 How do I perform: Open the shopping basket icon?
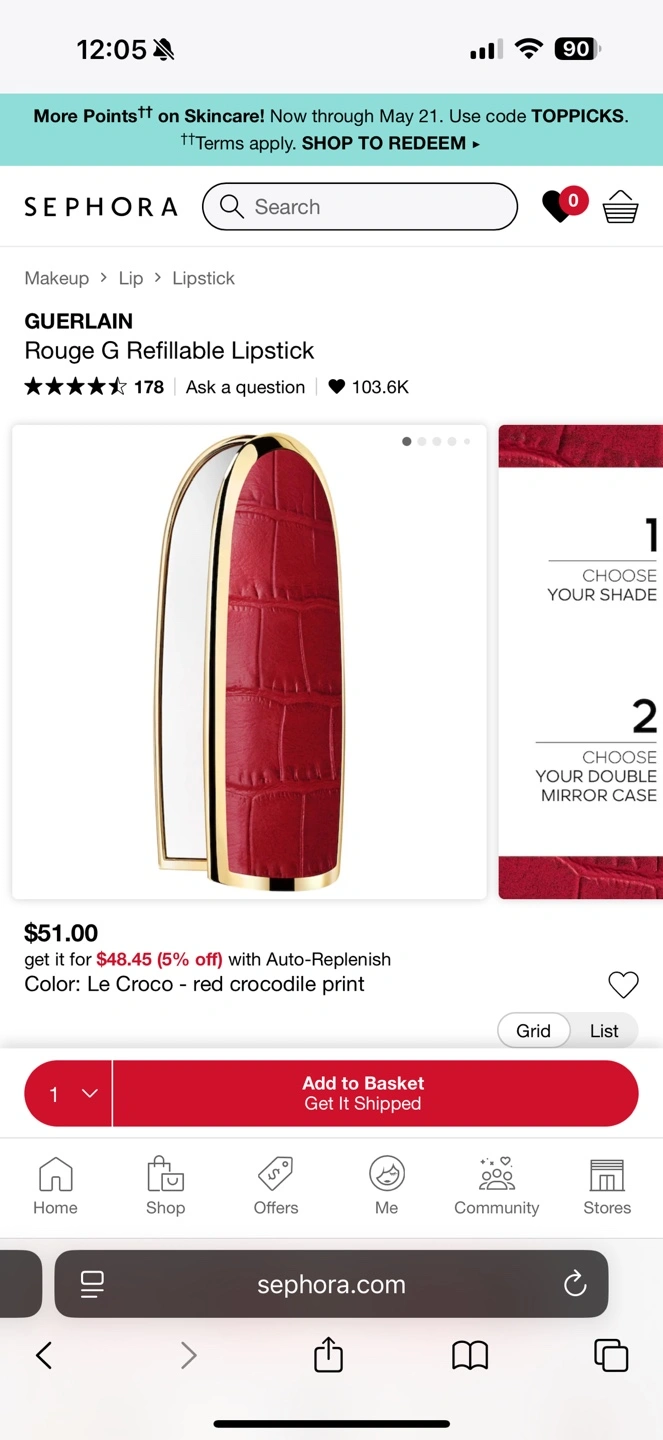coord(620,207)
